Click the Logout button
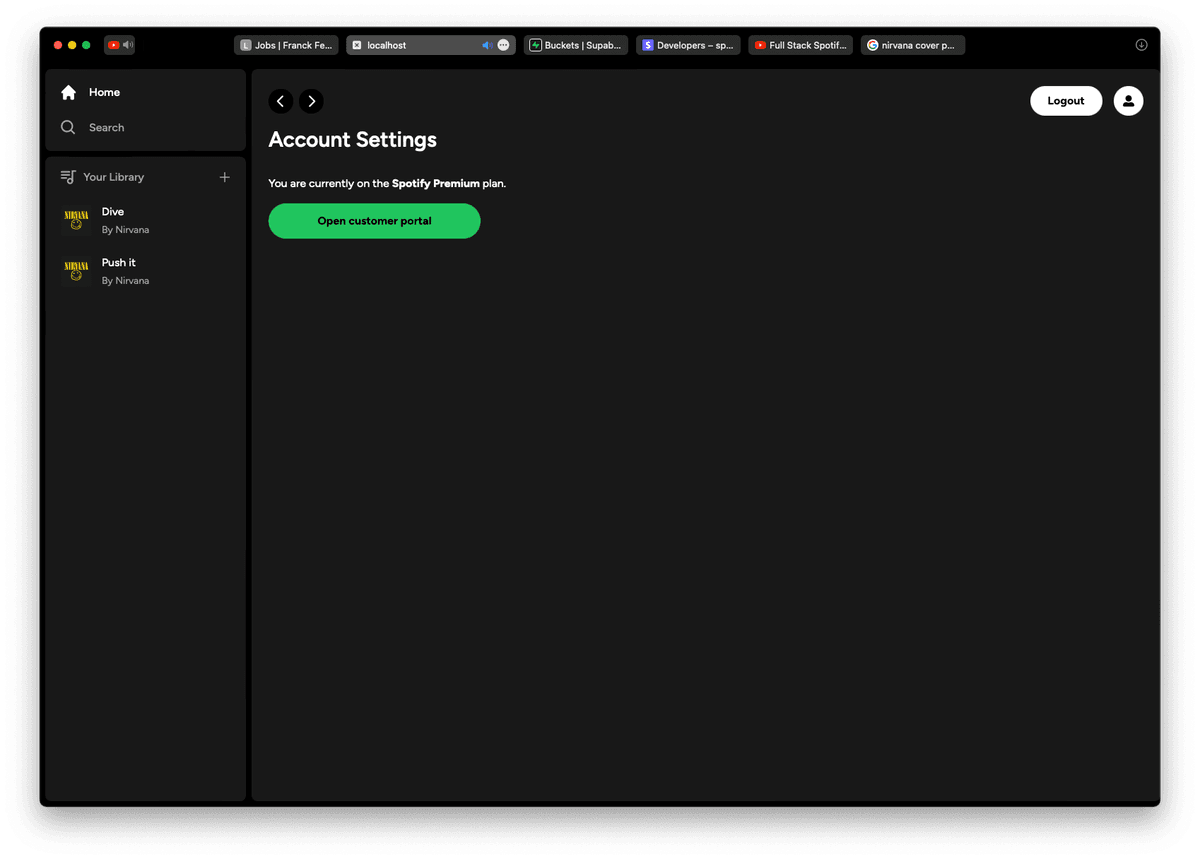The image size is (1200, 859). point(1066,101)
